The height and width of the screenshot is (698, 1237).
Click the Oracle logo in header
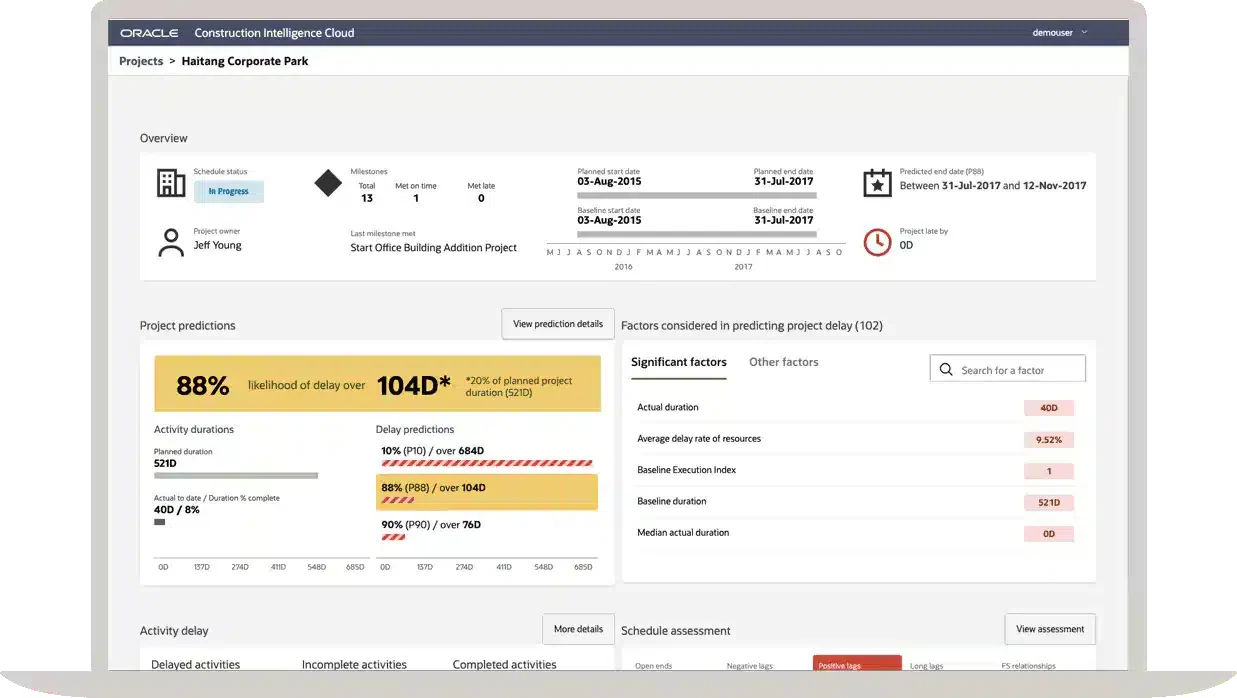click(149, 33)
